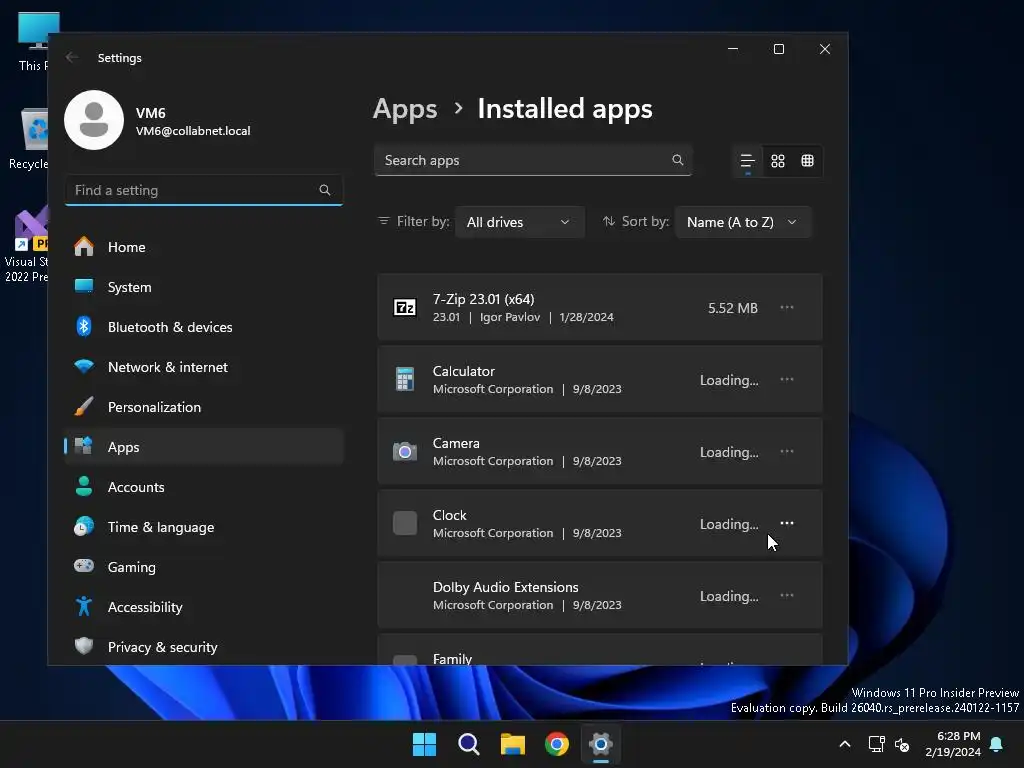Screen dimensions: 1024x768
Task: Open more options for Calculator
Action: [x=787, y=379]
